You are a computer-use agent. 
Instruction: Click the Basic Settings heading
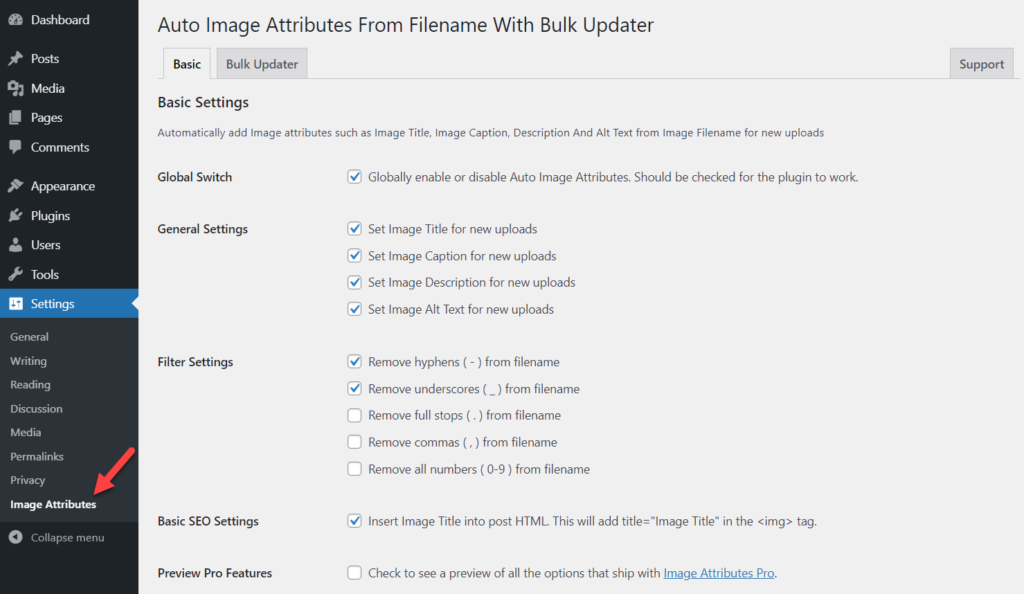[203, 102]
